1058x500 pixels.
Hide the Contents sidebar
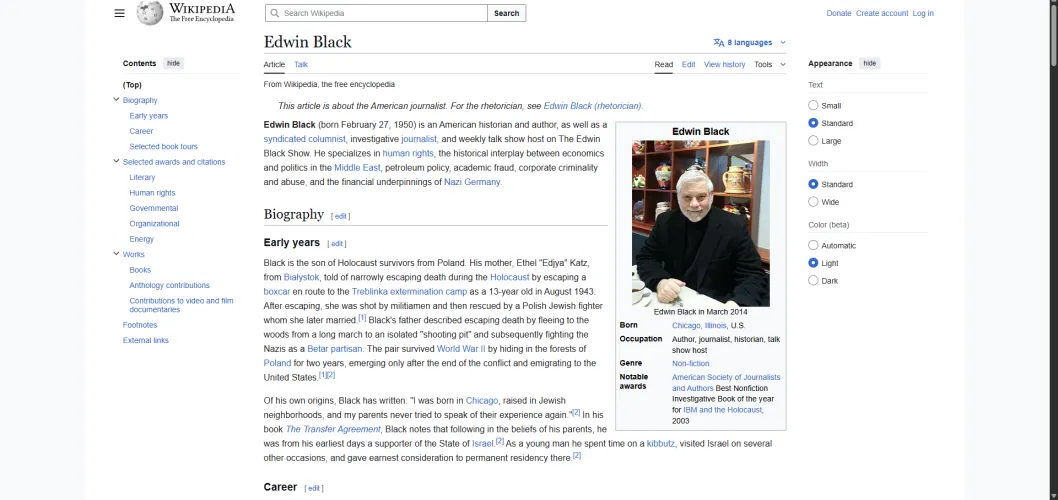pyautogui.click(x=173, y=63)
